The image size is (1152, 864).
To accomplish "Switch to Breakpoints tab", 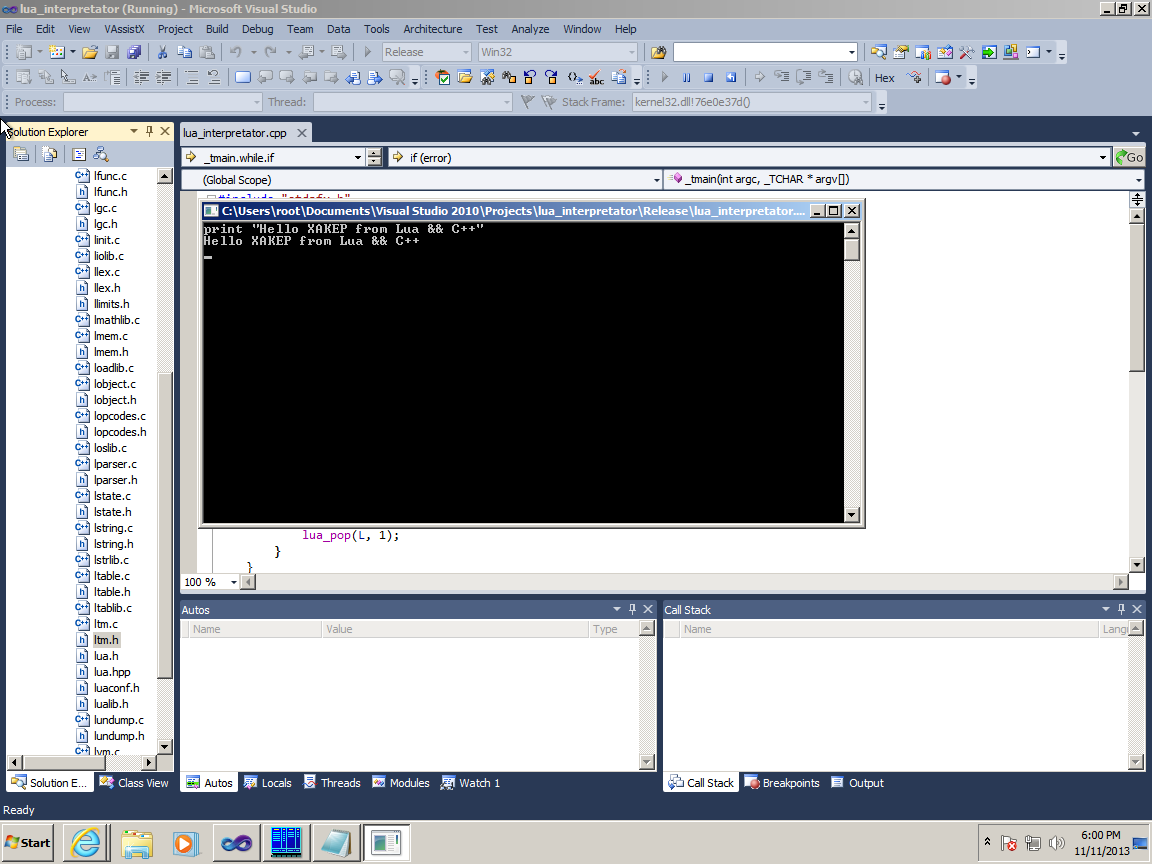I will [782, 782].
